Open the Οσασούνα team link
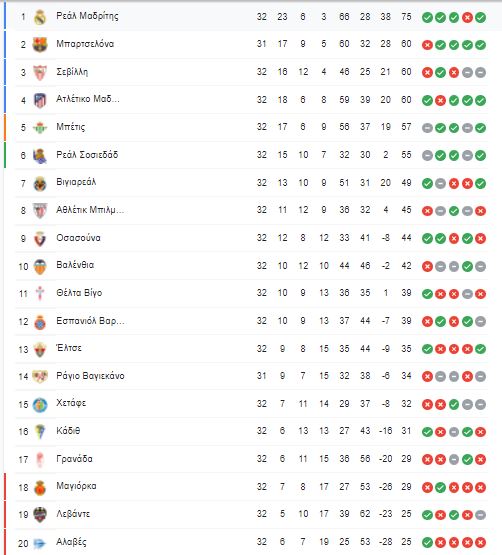Viewport: 502px width, 555px height. click(78, 238)
